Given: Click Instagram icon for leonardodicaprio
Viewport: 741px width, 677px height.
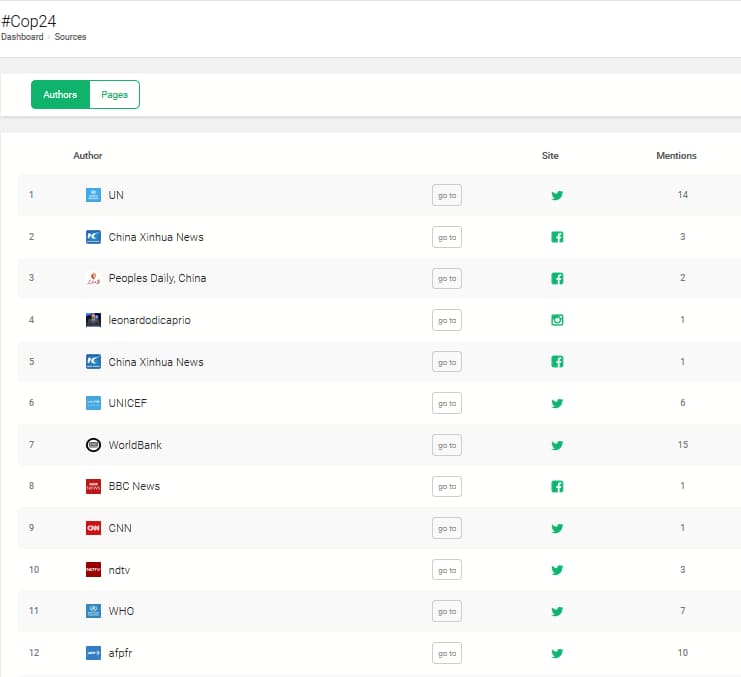Looking at the screenshot, I should tap(557, 320).
